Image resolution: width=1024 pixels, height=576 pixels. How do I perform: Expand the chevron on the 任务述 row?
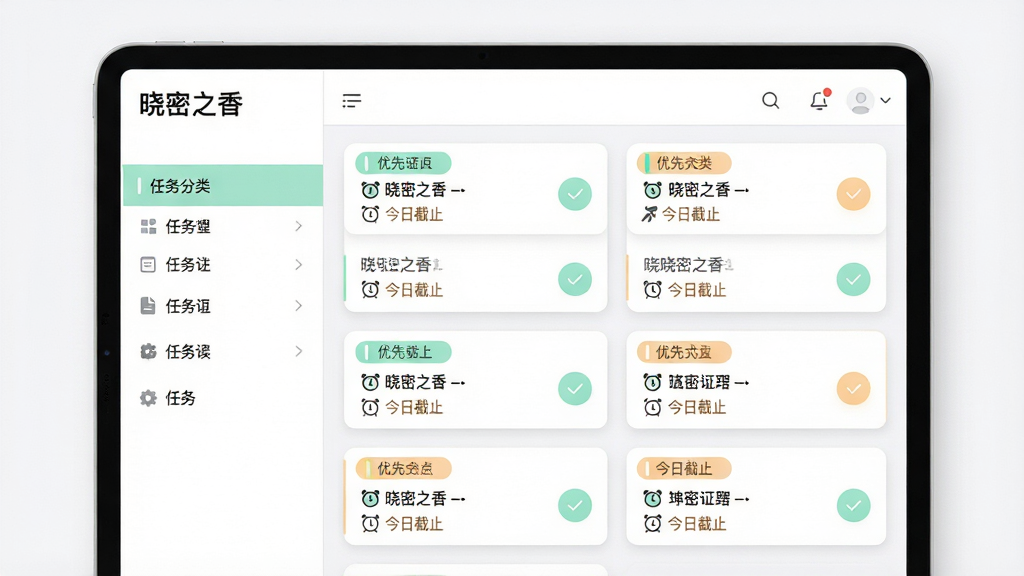tap(298, 264)
